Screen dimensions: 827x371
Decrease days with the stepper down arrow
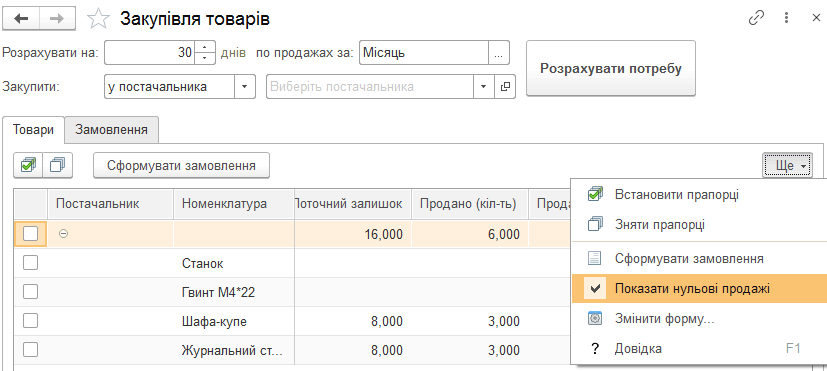(205, 59)
